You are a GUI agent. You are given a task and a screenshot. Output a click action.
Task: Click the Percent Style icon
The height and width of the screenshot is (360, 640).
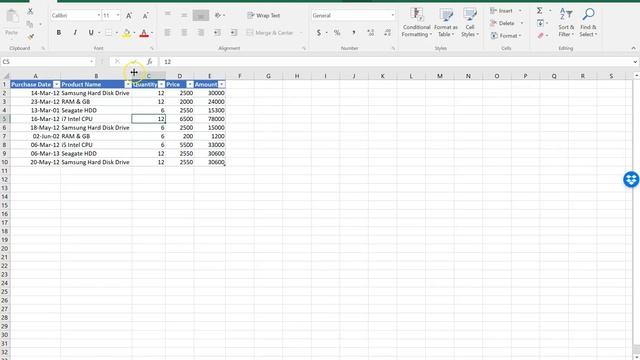tap(337, 33)
